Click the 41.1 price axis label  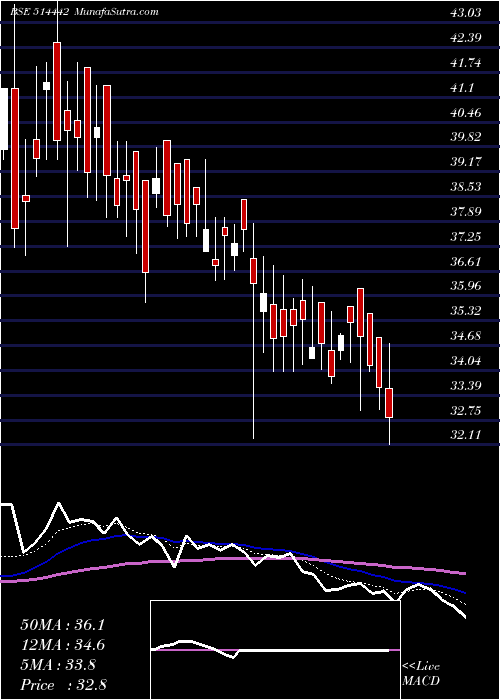(462, 88)
